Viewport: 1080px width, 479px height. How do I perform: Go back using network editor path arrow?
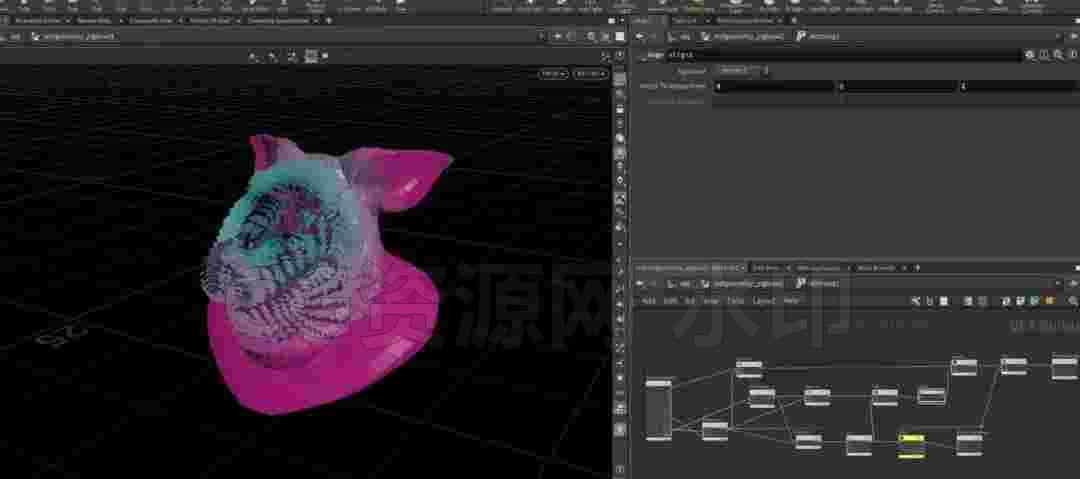(640, 283)
